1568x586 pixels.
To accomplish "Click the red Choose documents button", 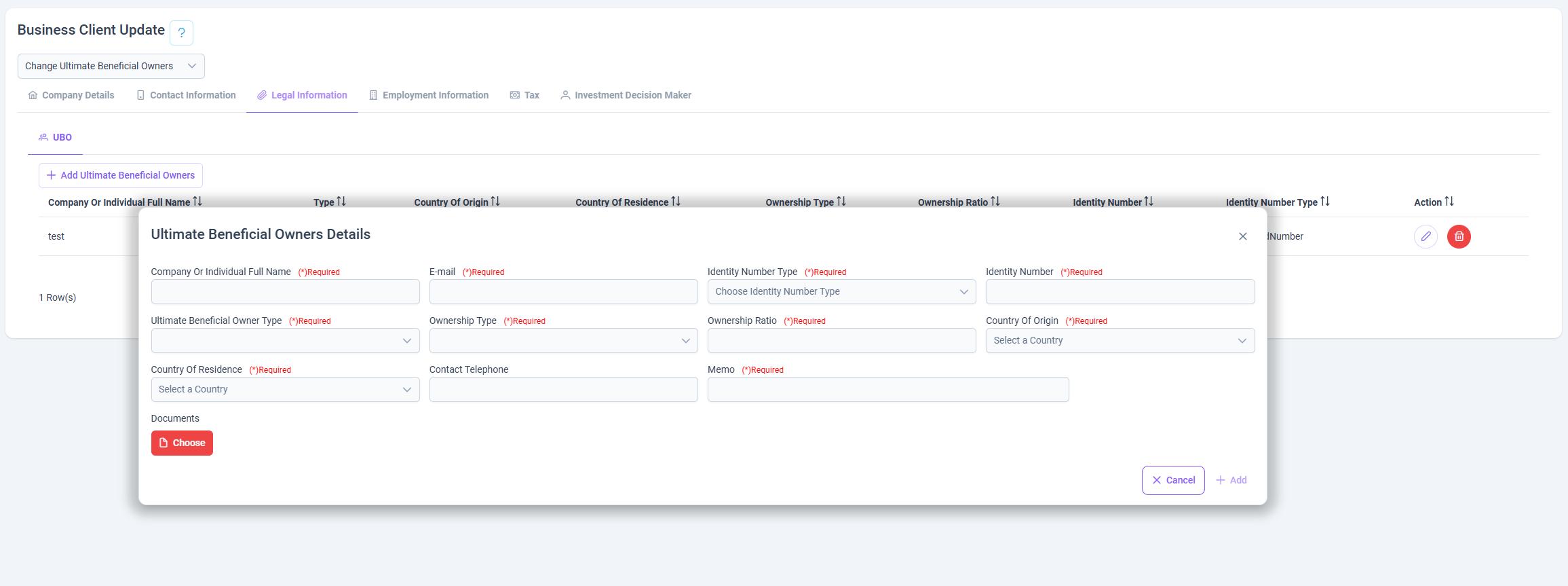I will 182,443.
